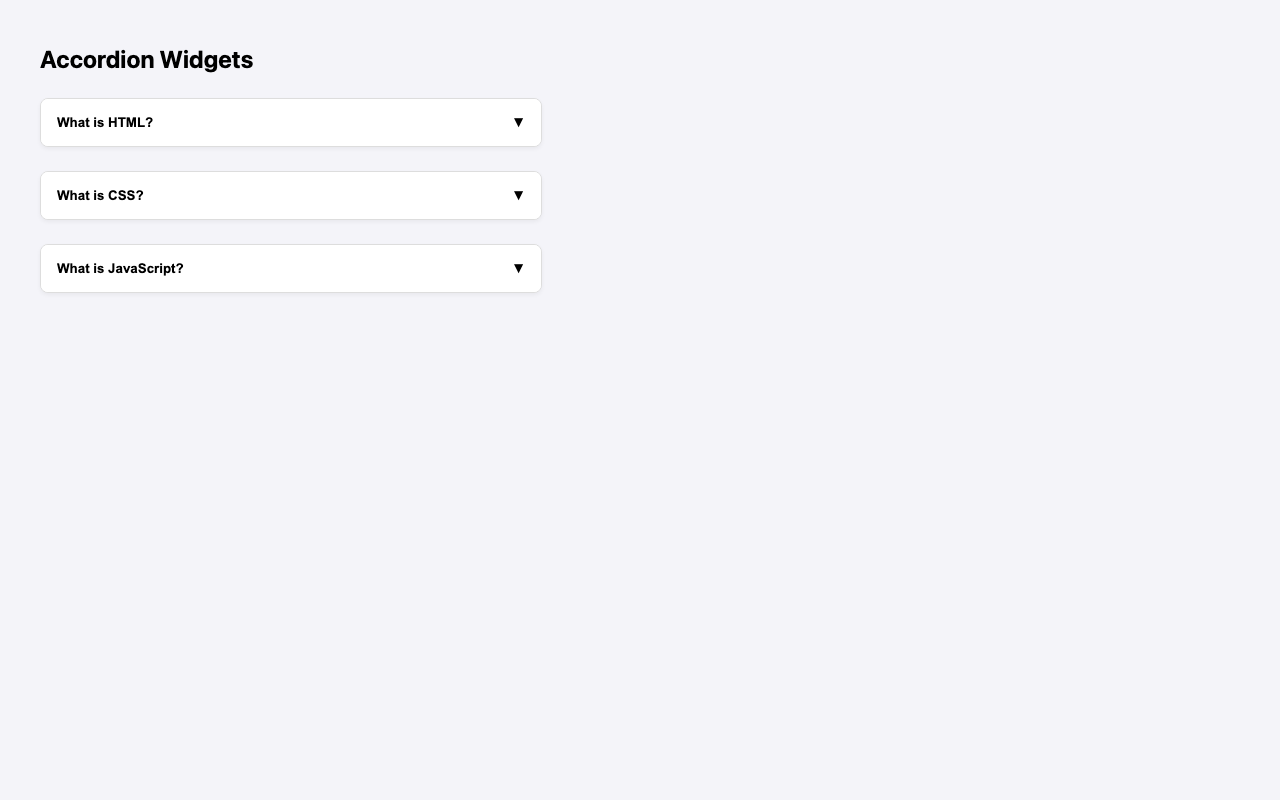Select the "What is JavaScript?" header text
Screen dimensions: 1280x800
120,268
